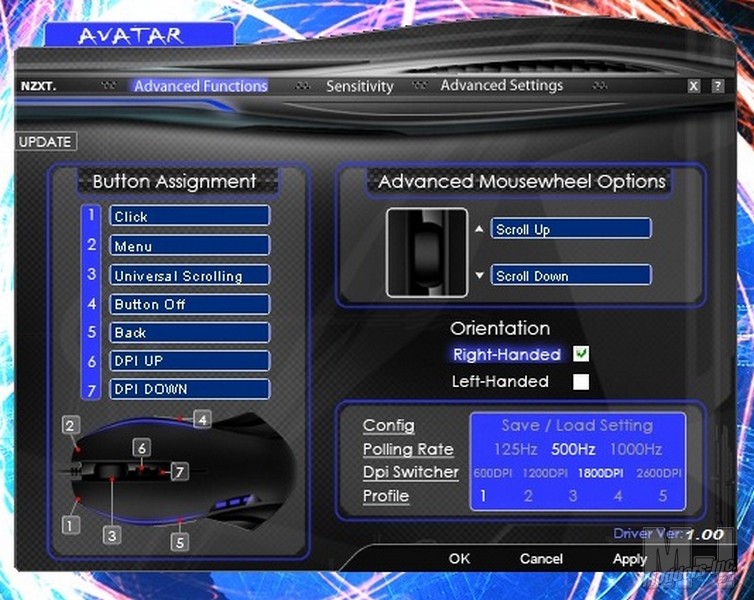This screenshot has height=600, width=754.
Task: Open the Advanced Functions tab
Action: pyautogui.click(x=201, y=86)
